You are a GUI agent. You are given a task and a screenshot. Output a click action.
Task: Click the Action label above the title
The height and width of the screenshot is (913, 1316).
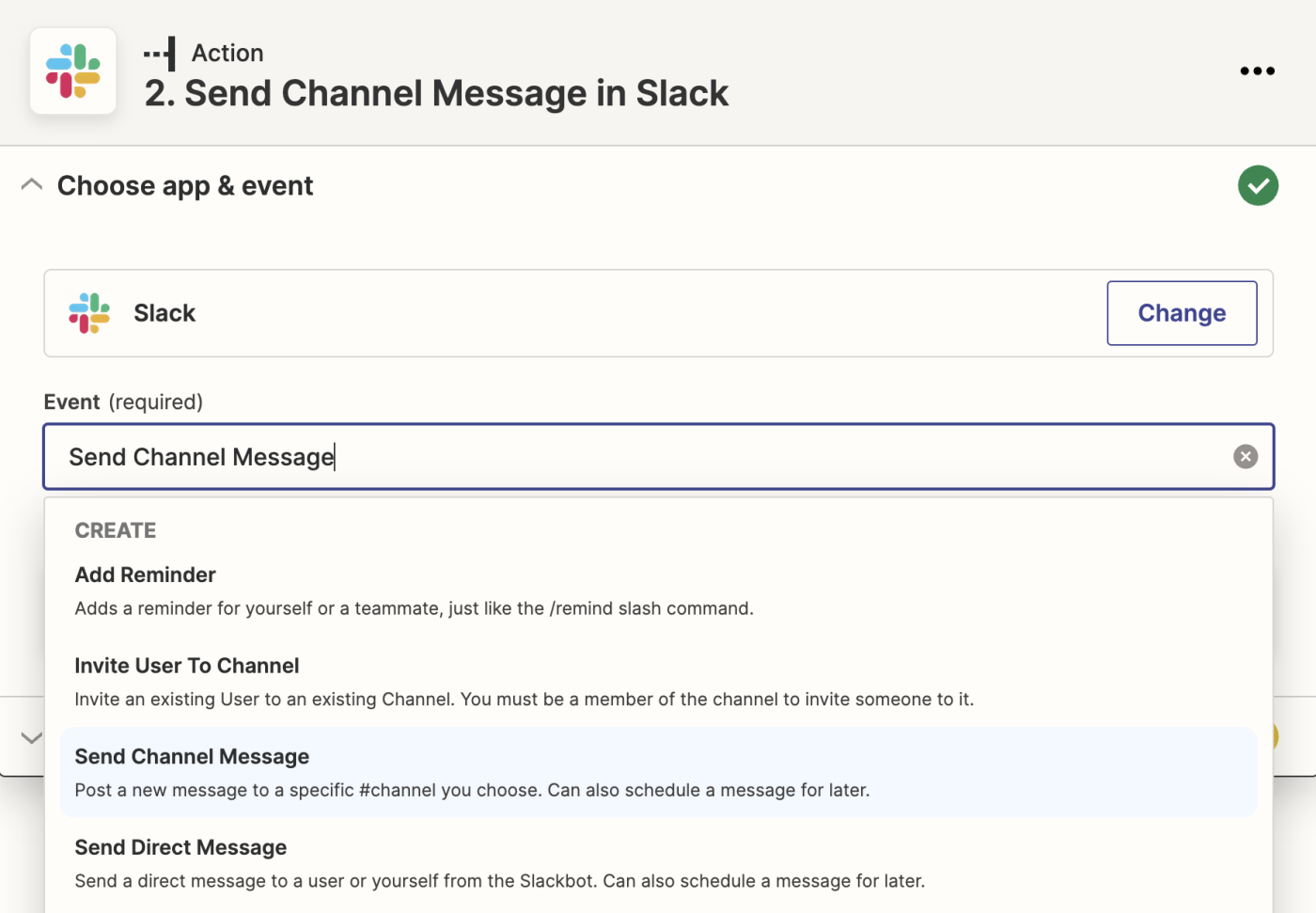[227, 53]
